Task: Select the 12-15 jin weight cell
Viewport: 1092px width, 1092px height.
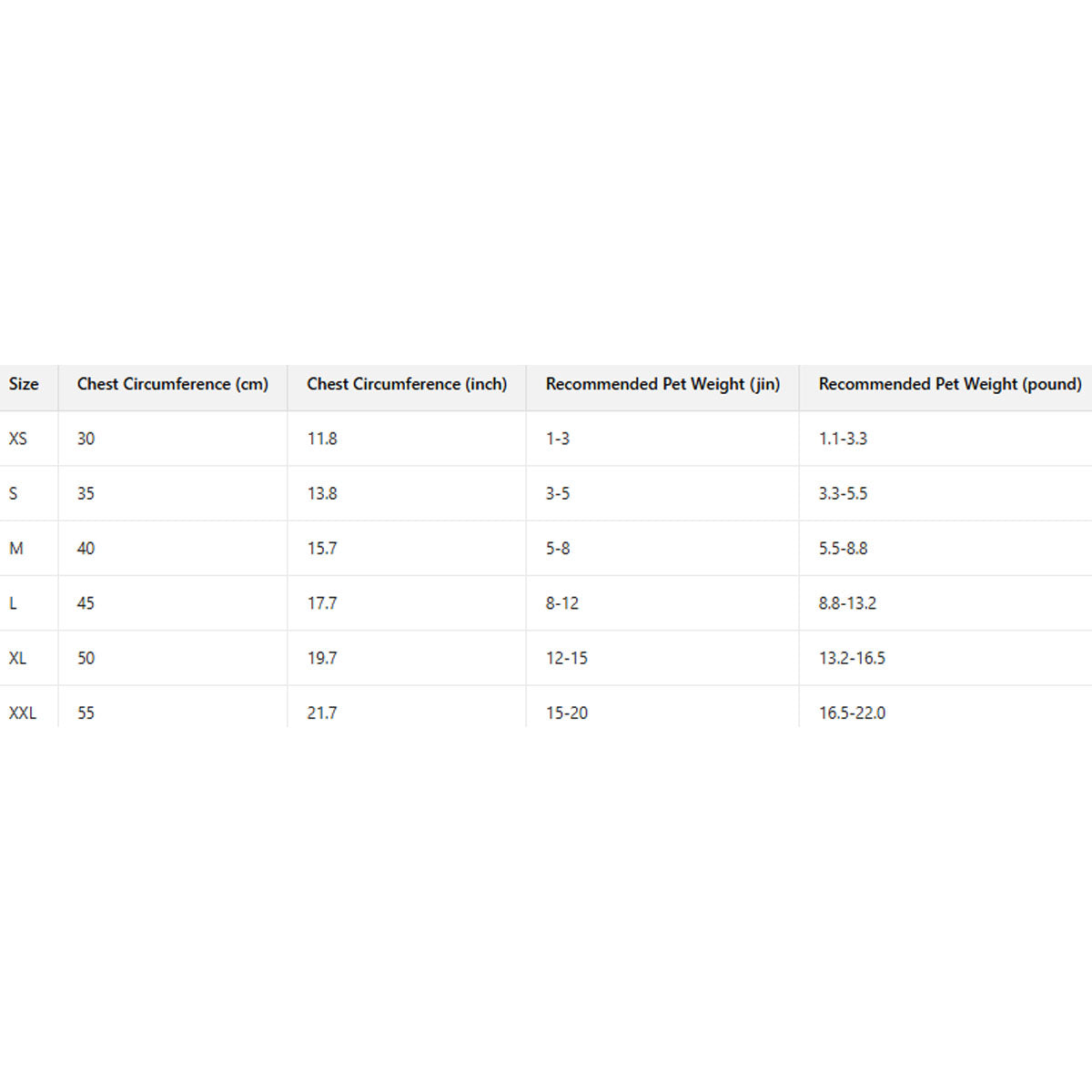Action: coord(567,658)
